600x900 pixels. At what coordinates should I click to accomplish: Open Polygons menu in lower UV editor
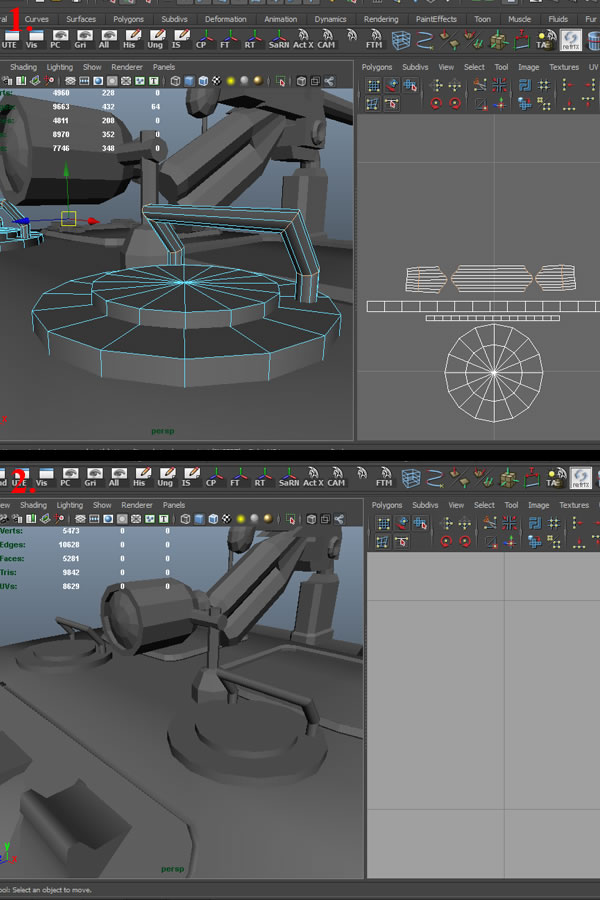tap(387, 505)
